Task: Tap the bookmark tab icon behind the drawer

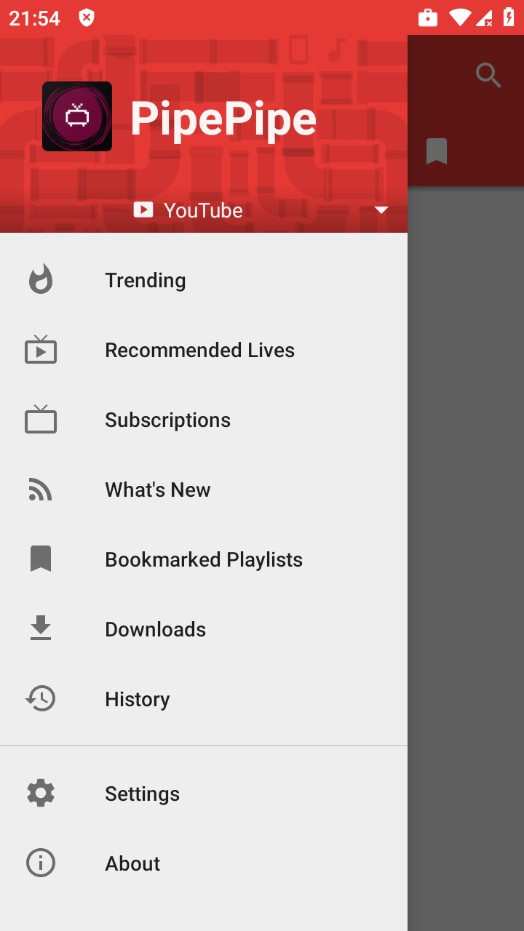Action: click(x=437, y=151)
